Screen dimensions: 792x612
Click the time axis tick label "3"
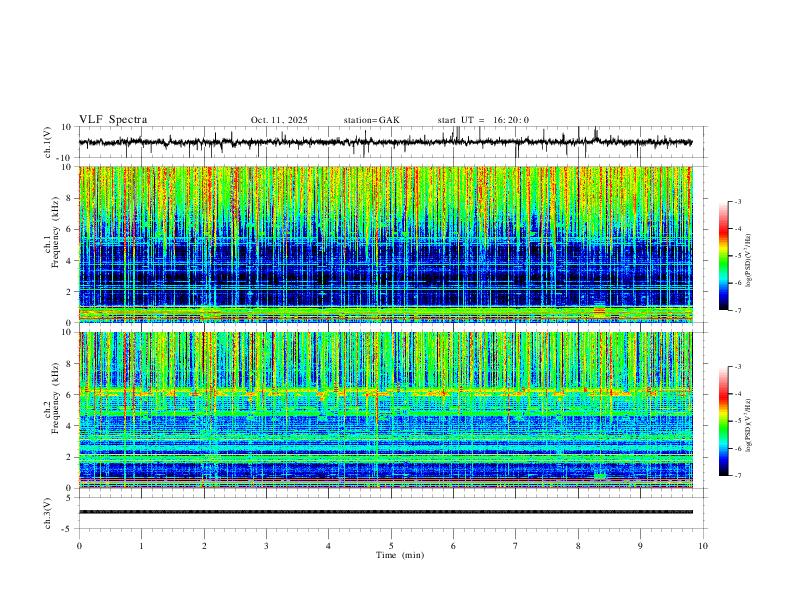point(266,546)
